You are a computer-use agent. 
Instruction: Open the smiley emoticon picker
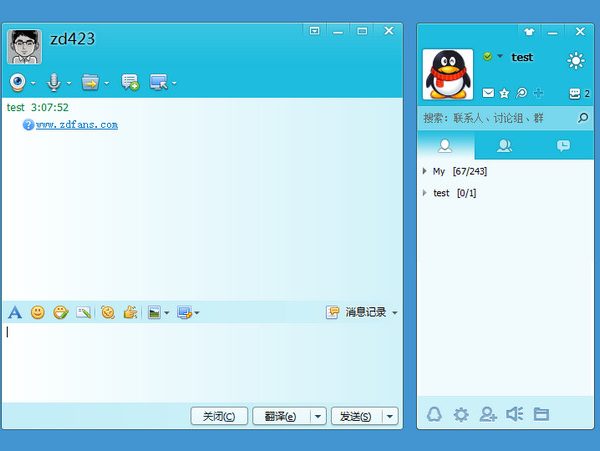pos(38,313)
